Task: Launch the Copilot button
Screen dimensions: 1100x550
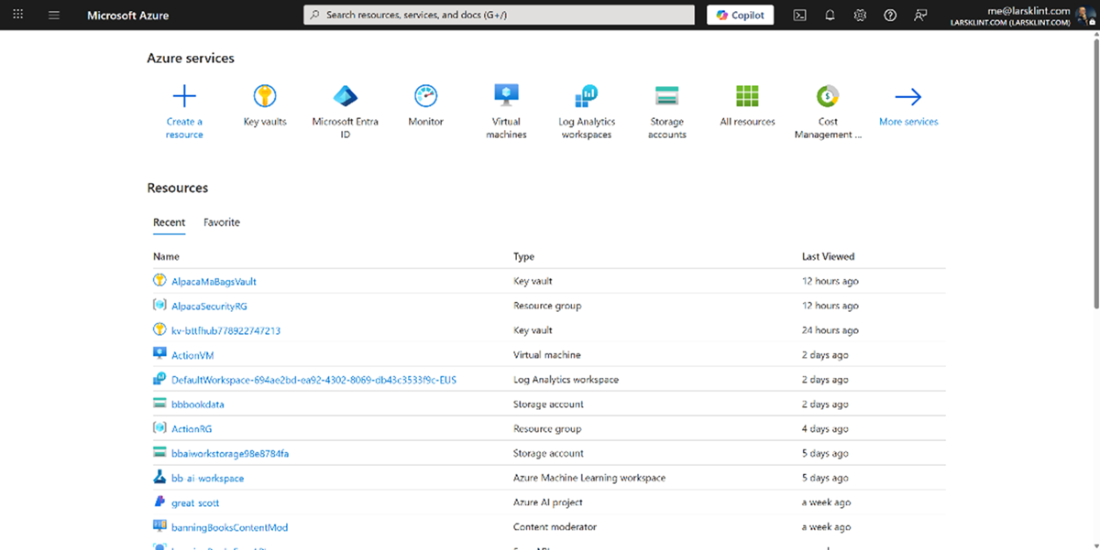Action: [740, 15]
